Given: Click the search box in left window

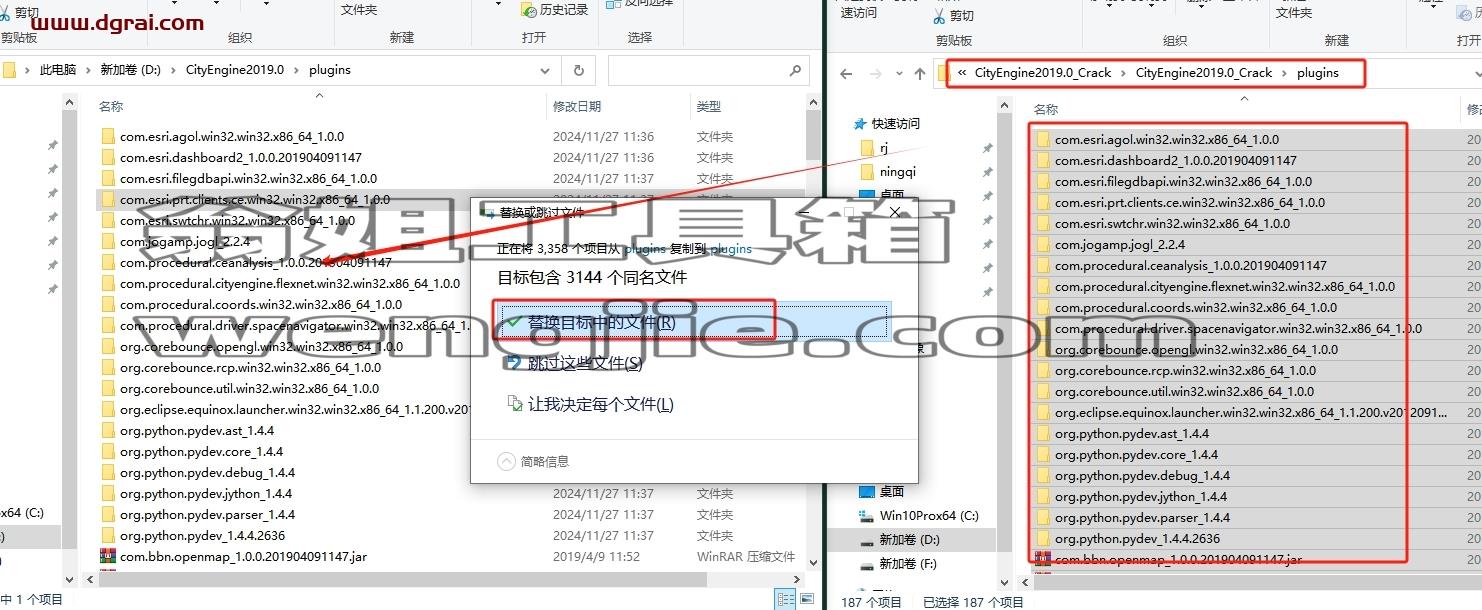Looking at the screenshot, I should tap(707, 71).
